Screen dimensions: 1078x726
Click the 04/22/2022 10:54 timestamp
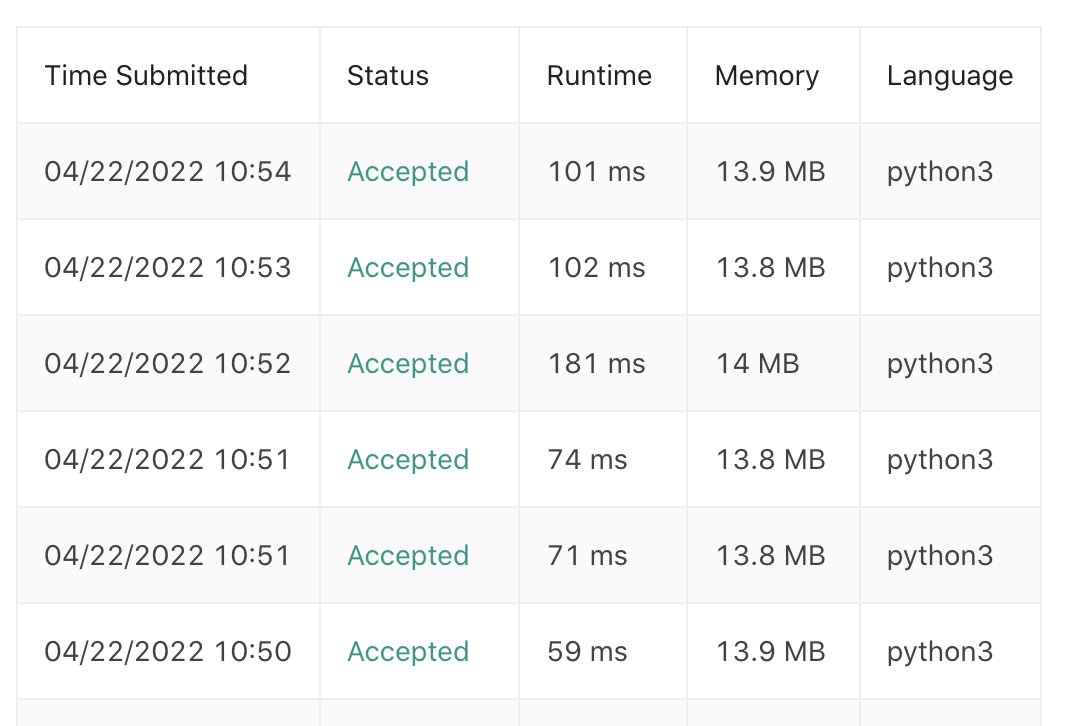168,172
